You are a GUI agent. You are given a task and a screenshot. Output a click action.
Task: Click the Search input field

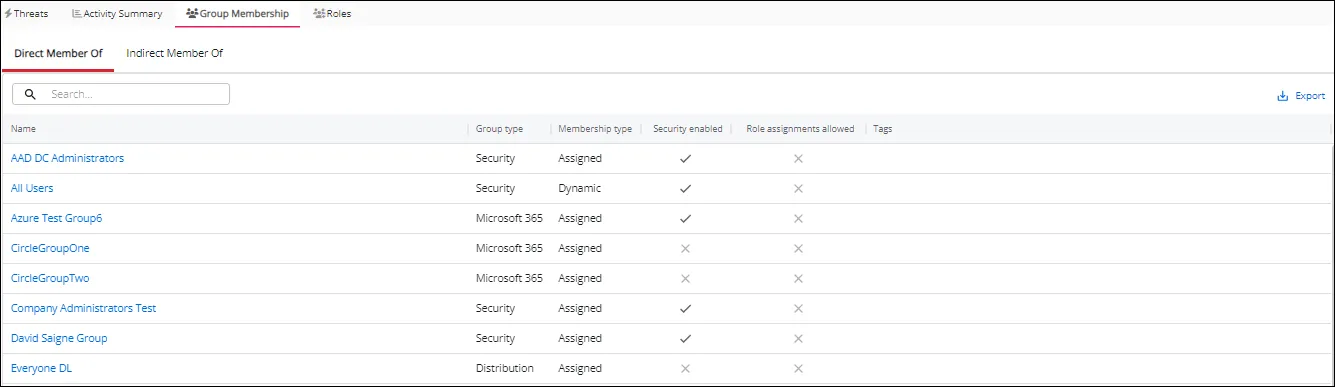click(x=121, y=94)
